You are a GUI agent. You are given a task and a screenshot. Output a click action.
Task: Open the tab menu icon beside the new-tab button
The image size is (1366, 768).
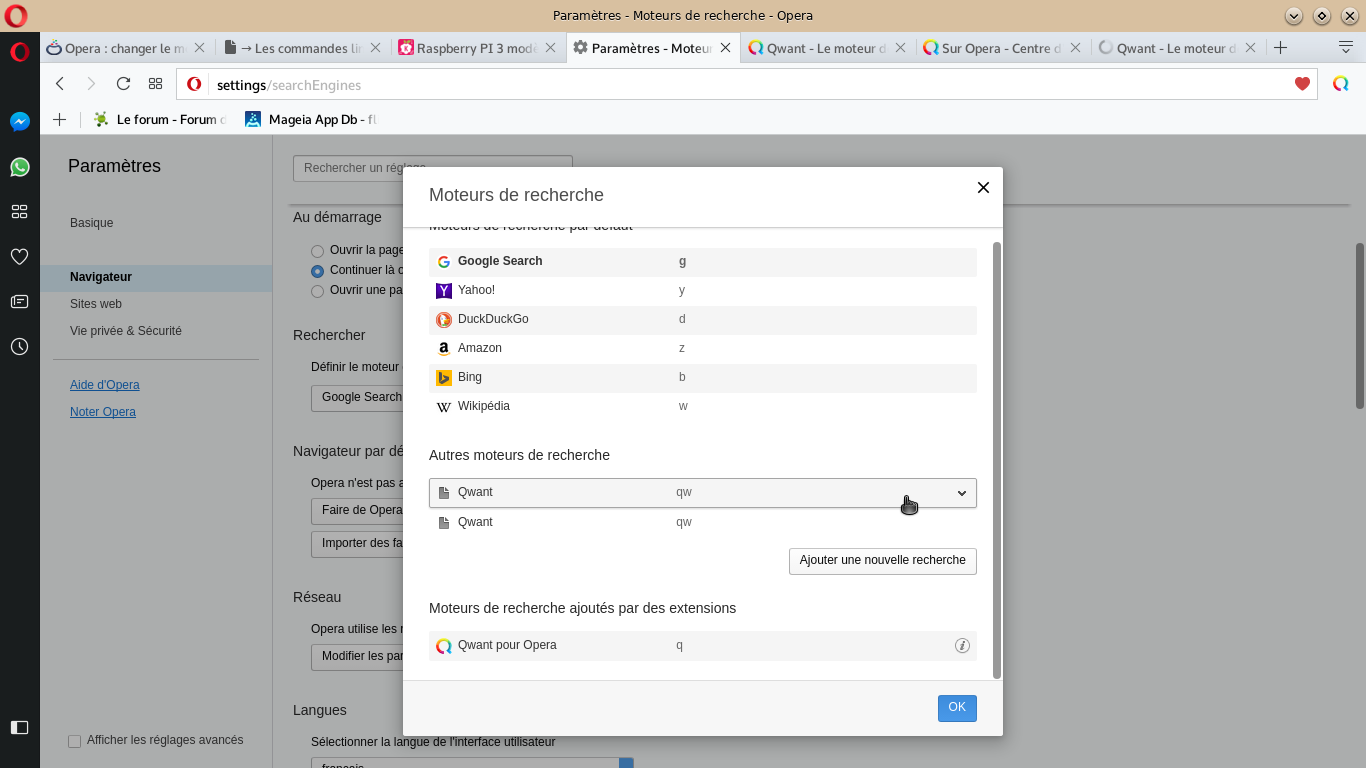(1346, 47)
